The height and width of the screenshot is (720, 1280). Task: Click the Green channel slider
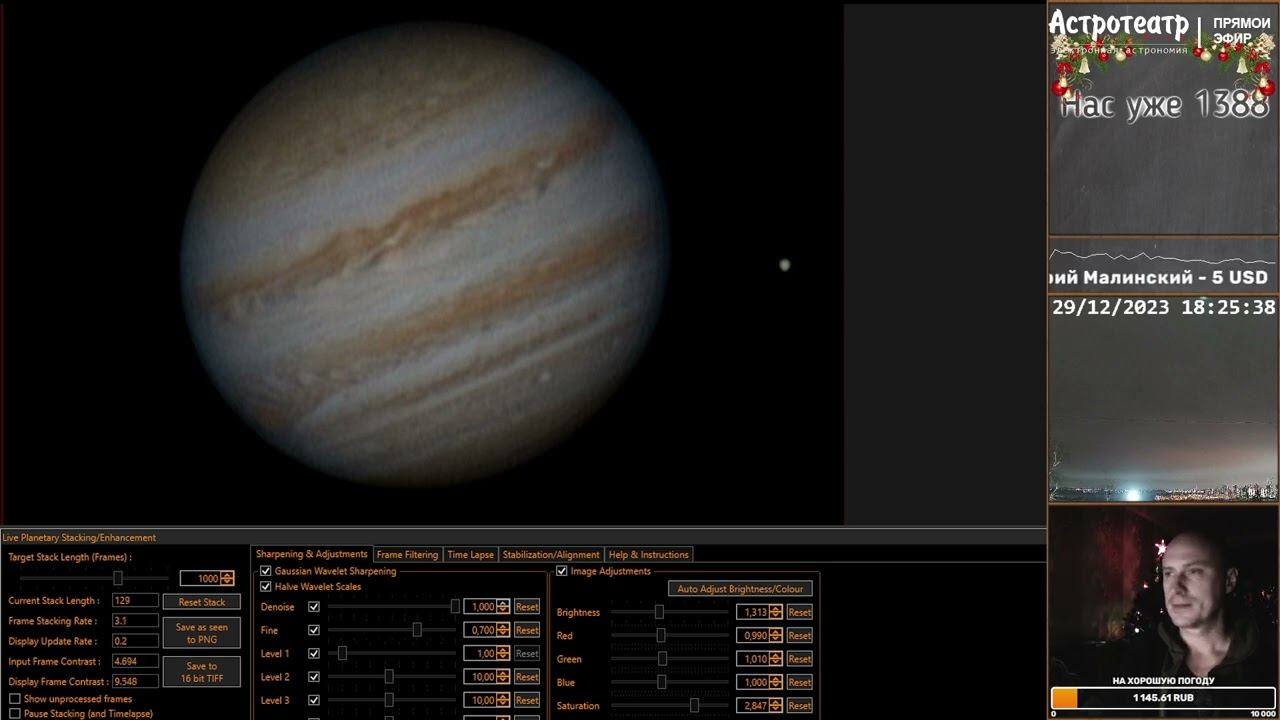pyautogui.click(x=670, y=659)
